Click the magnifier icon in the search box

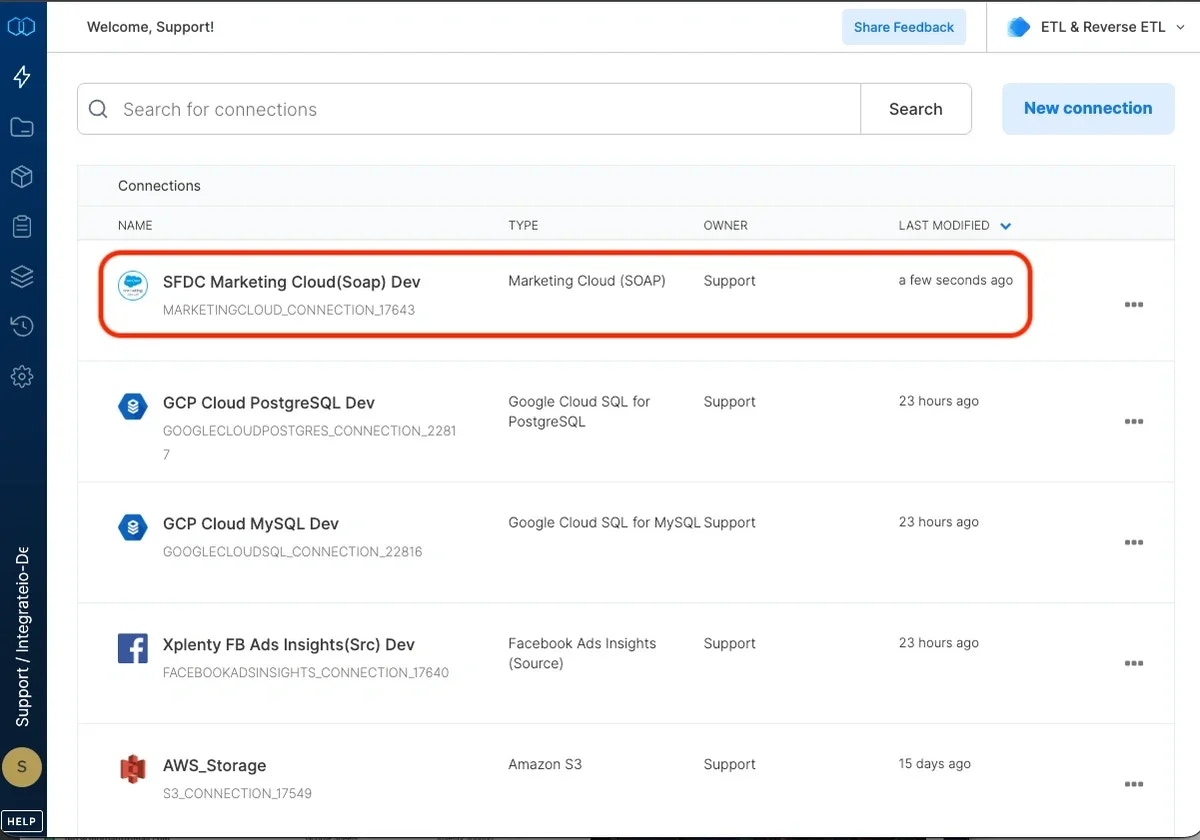pyautogui.click(x=98, y=109)
